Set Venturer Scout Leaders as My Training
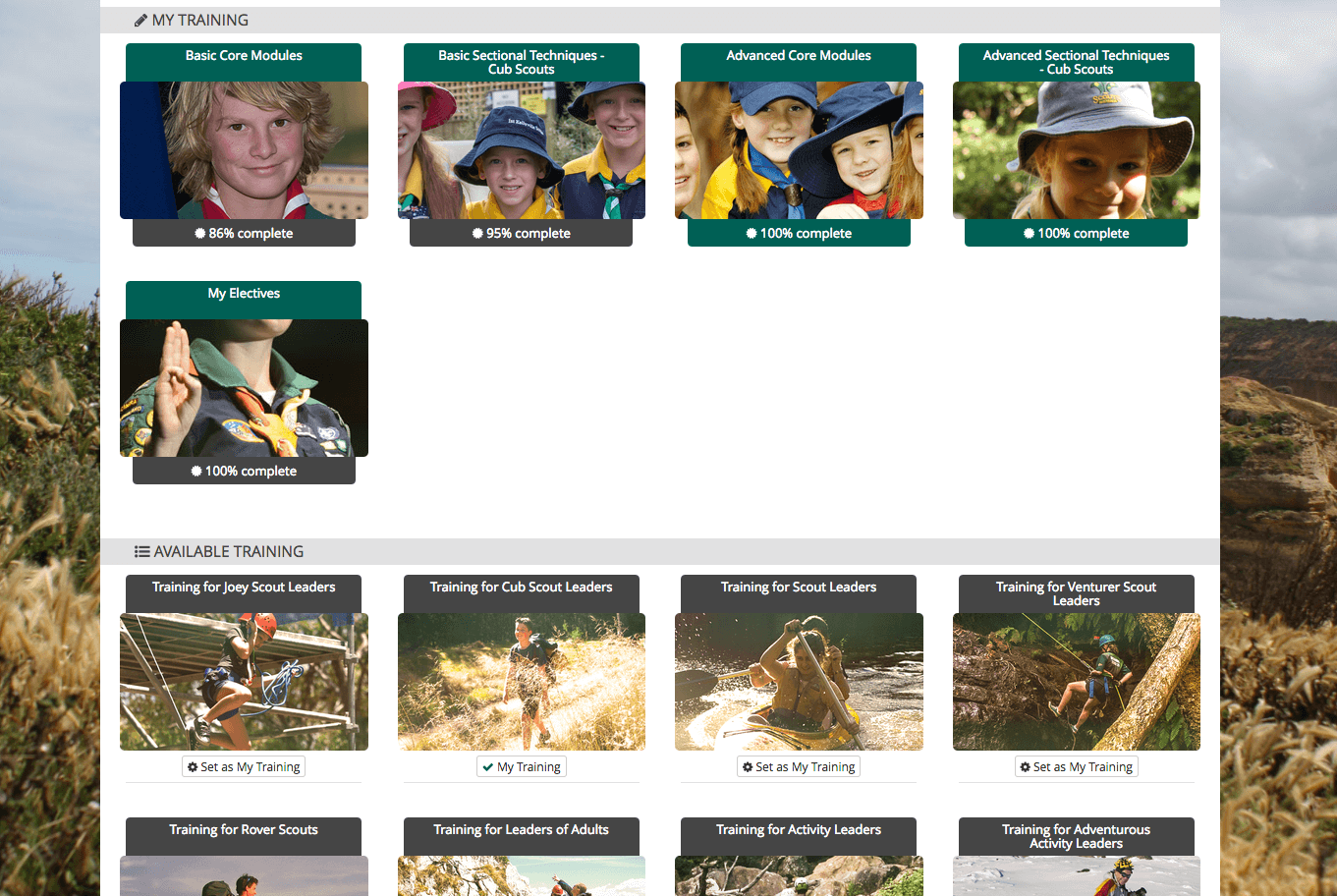The image size is (1337, 896). tap(1077, 767)
